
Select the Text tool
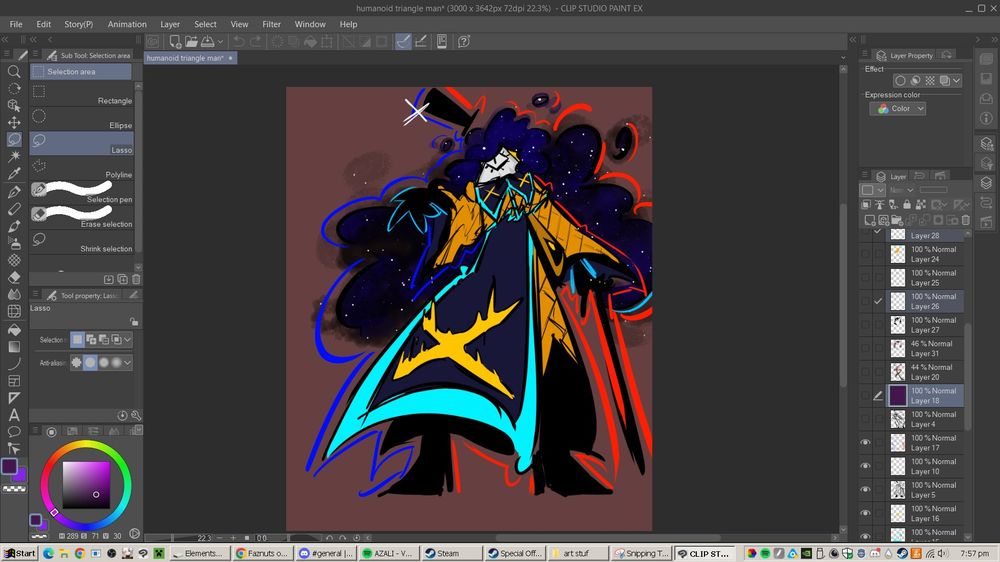pos(13,415)
